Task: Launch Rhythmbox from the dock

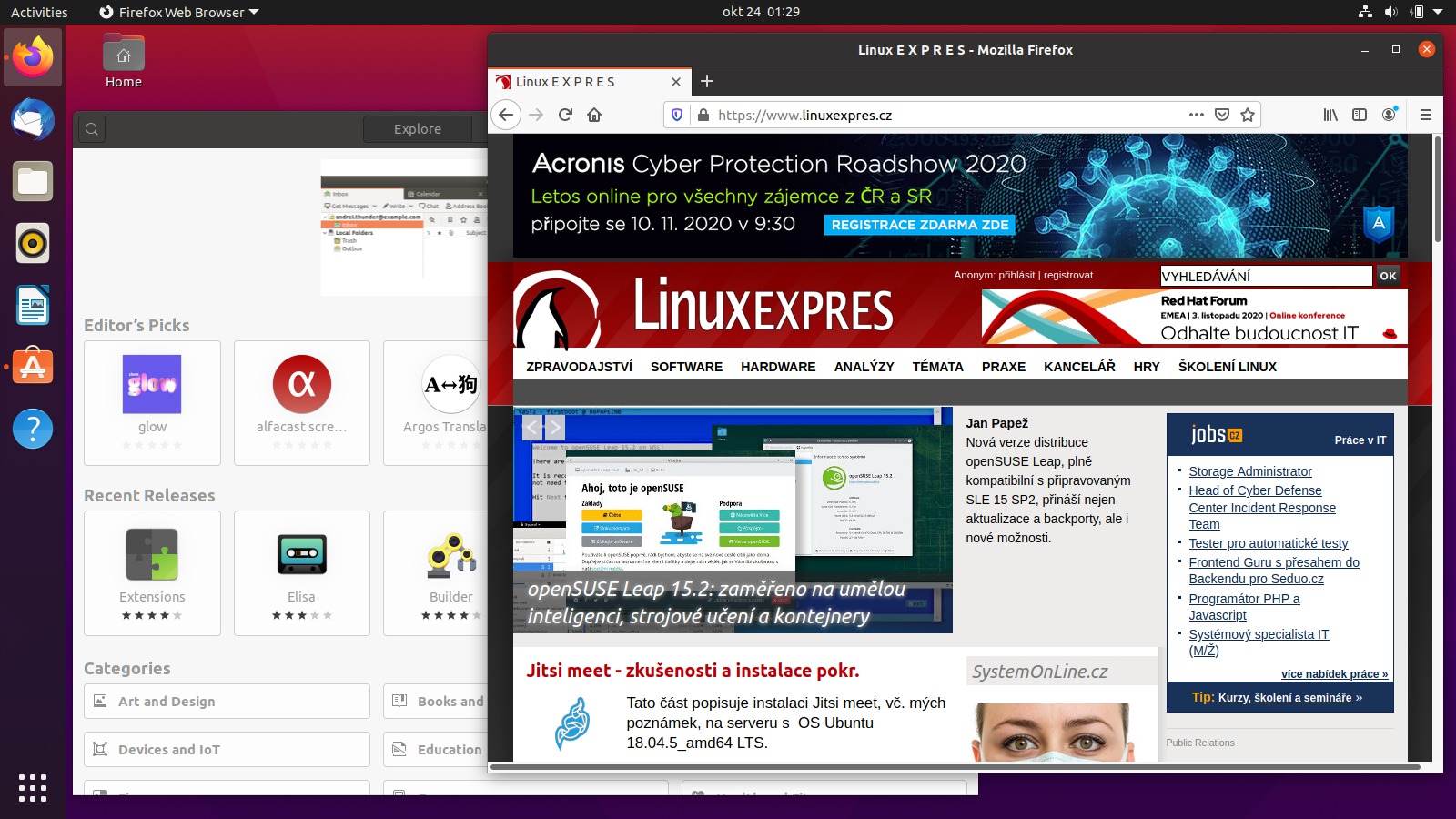Action: click(x=33, y=243)
